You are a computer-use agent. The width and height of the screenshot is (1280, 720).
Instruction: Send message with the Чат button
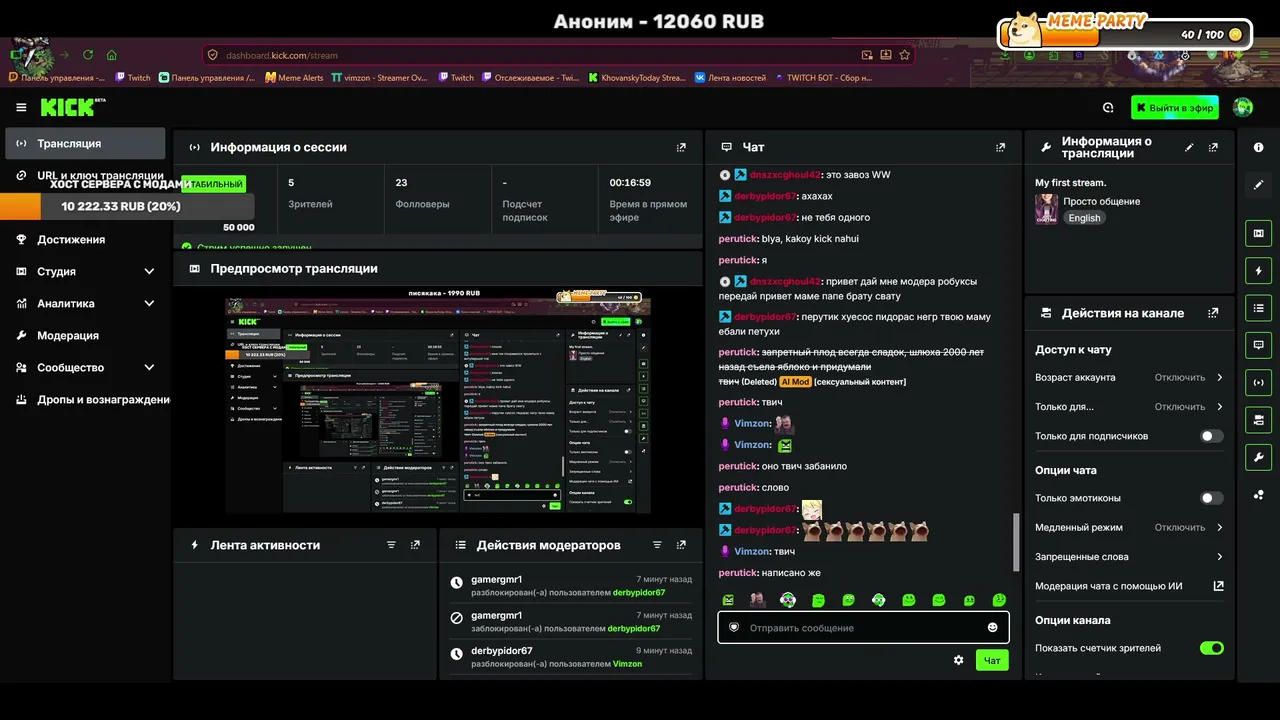(x=992, y=660)
